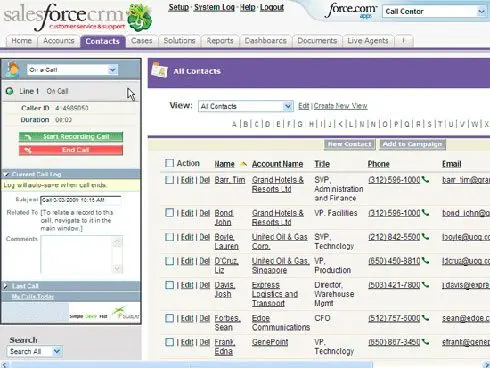Open the Create New View link
Image resolution: width=490 pixels, height=368 pixels.
pos(340,106)
